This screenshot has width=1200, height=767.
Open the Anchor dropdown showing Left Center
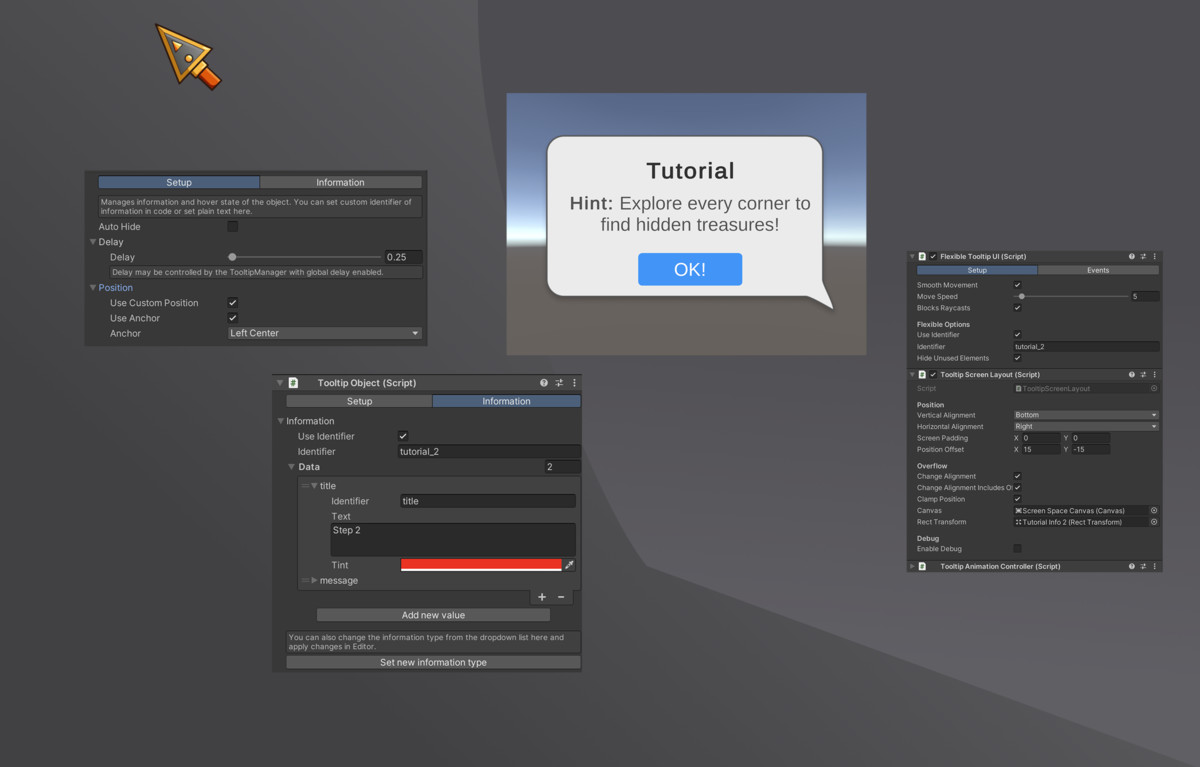(x=324, y=334)
